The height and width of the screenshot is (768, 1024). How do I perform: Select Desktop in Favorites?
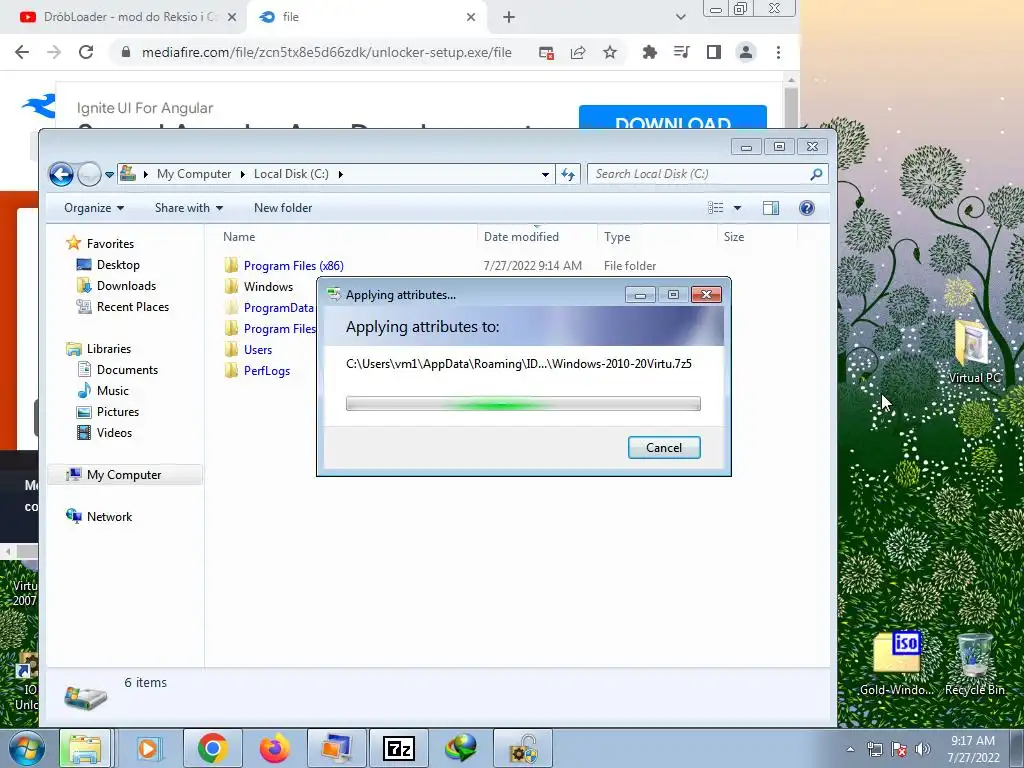118,265
